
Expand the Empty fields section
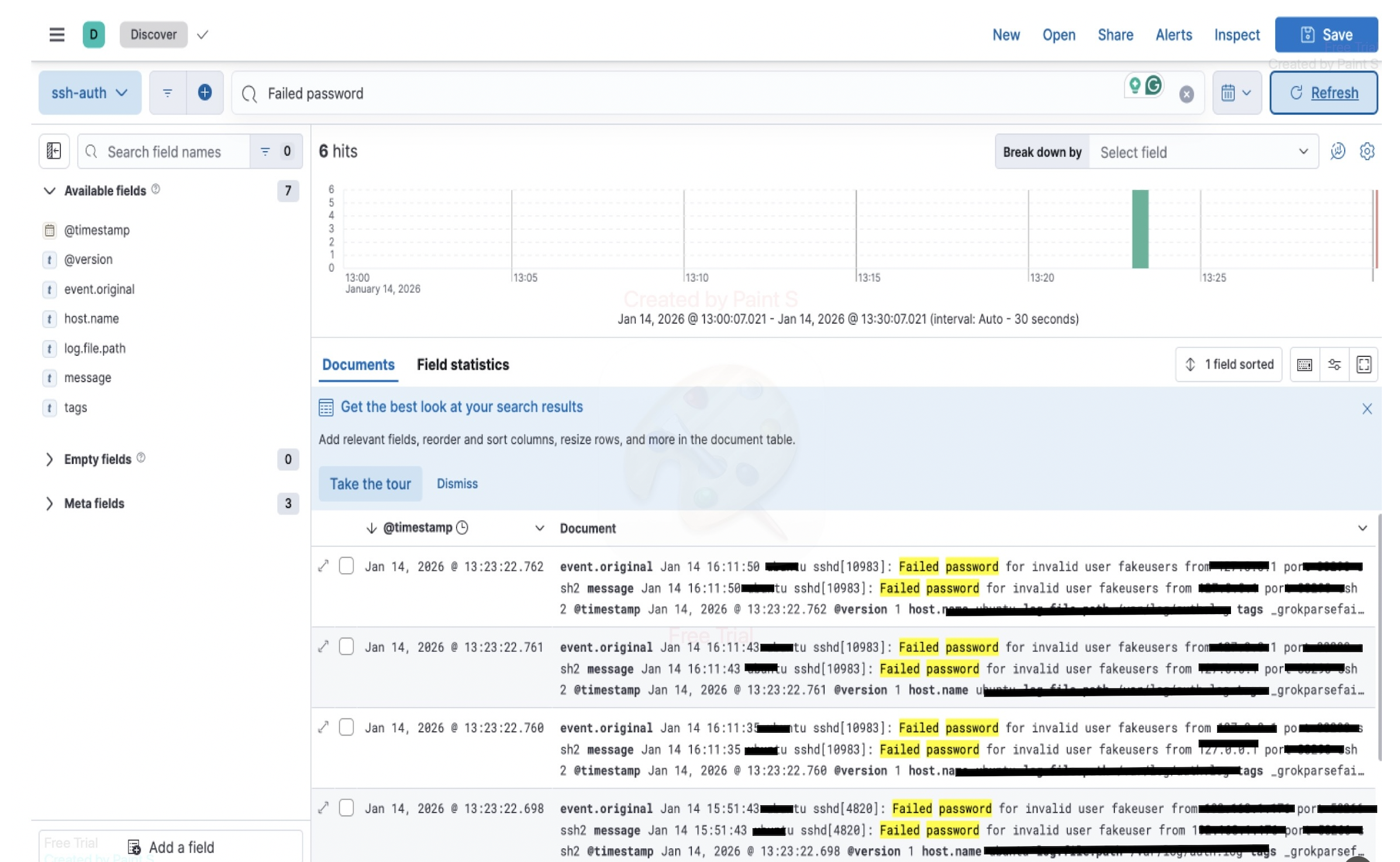[x=49, y=460]
